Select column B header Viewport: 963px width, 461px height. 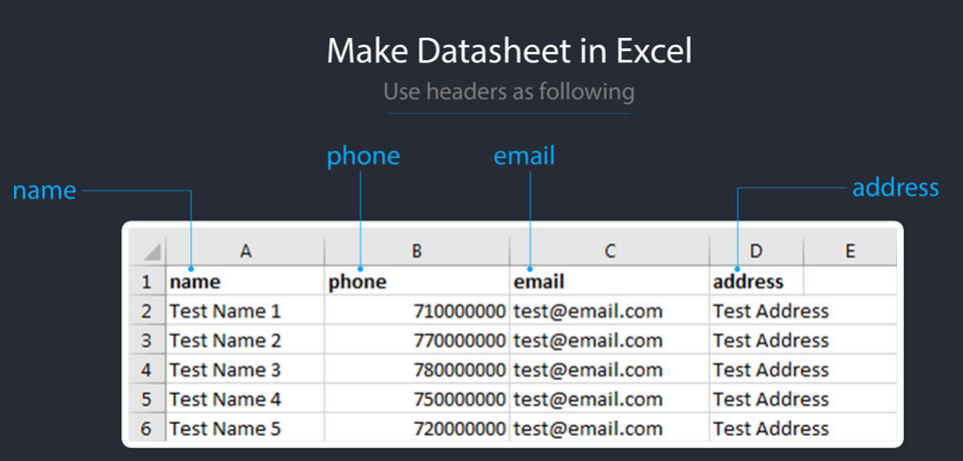[x=417, y=250]
